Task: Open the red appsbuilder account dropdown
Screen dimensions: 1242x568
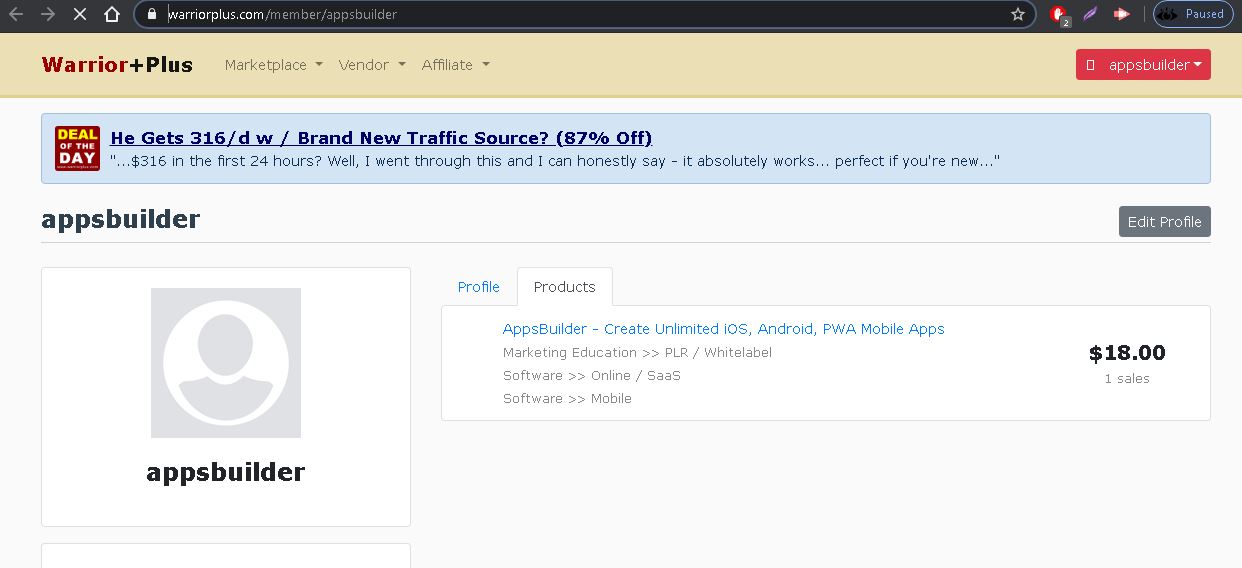Action: click(1143, 65)
